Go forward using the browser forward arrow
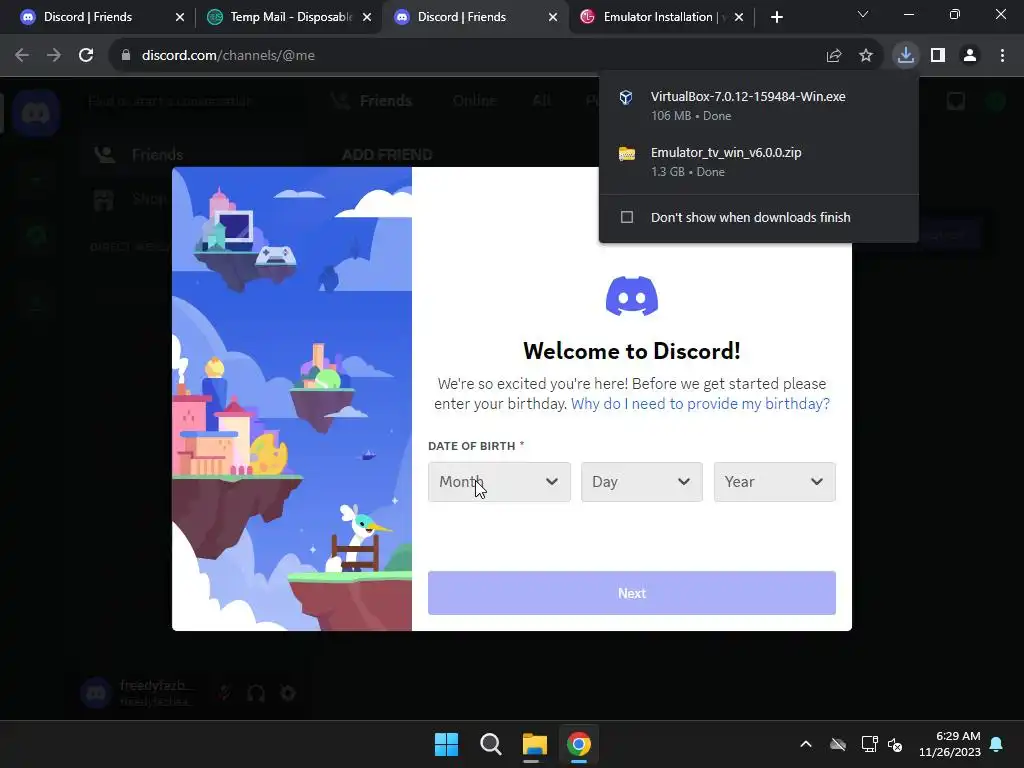This screenshot has width=1024, height=768. [54, 55]
